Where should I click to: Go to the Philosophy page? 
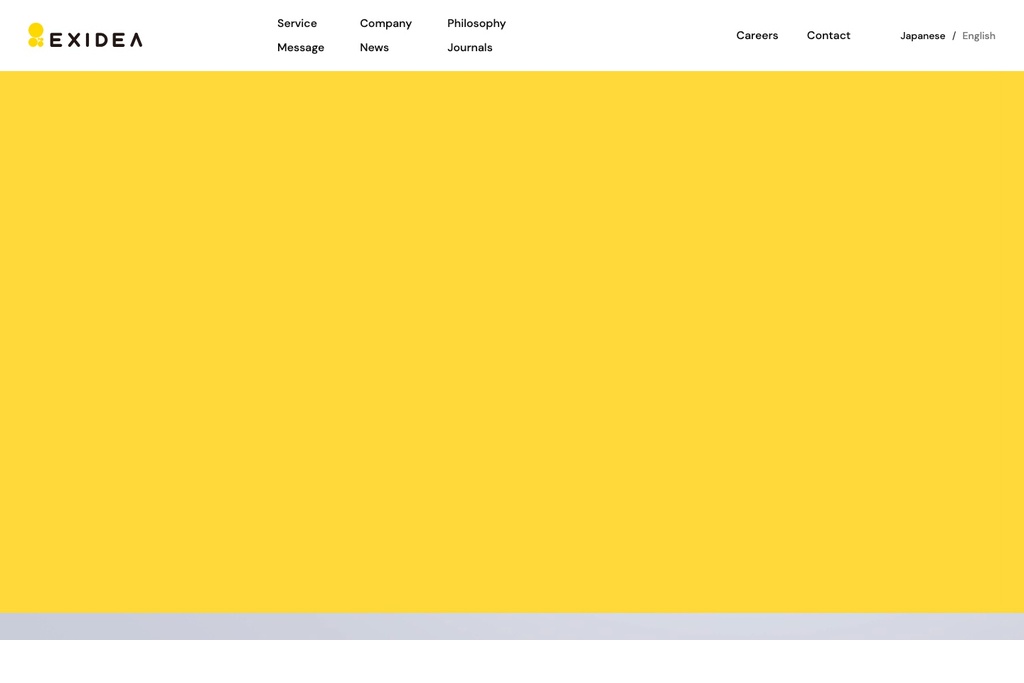pos(476,23)
